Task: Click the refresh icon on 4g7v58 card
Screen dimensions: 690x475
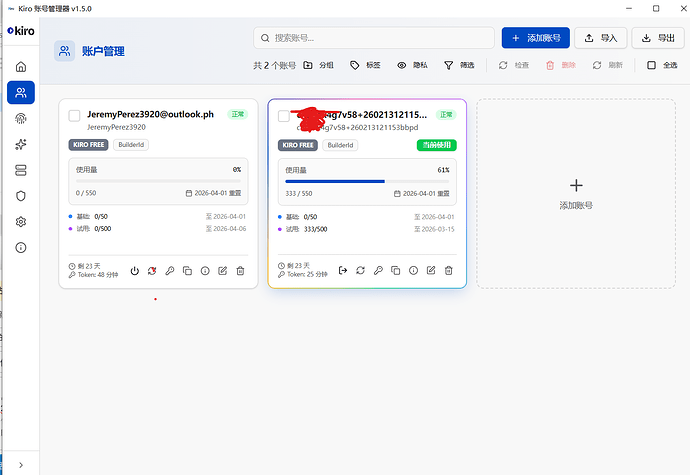Action: [360, 270]
